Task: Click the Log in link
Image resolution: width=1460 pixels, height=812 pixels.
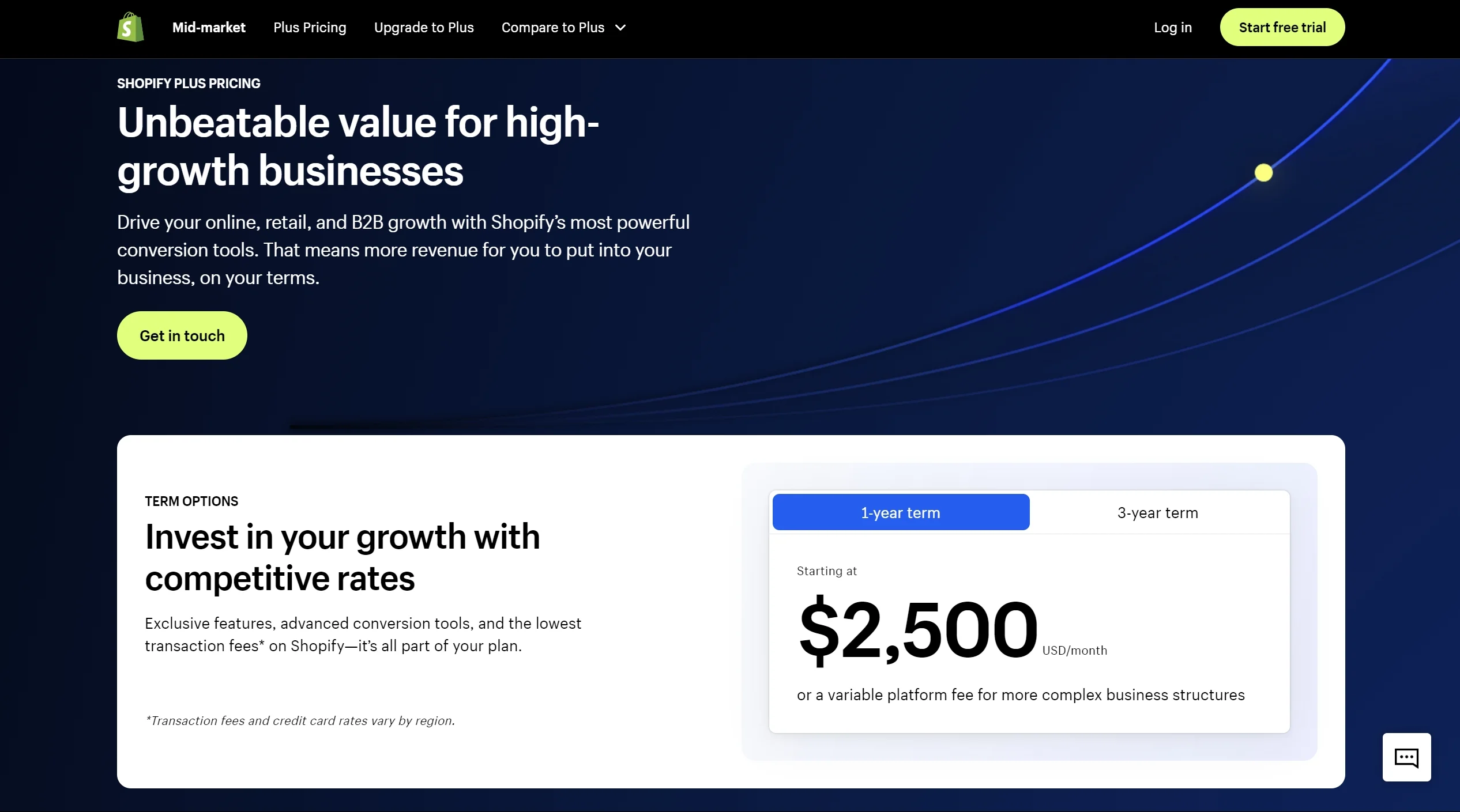Action: click(x=1172, y=27)
